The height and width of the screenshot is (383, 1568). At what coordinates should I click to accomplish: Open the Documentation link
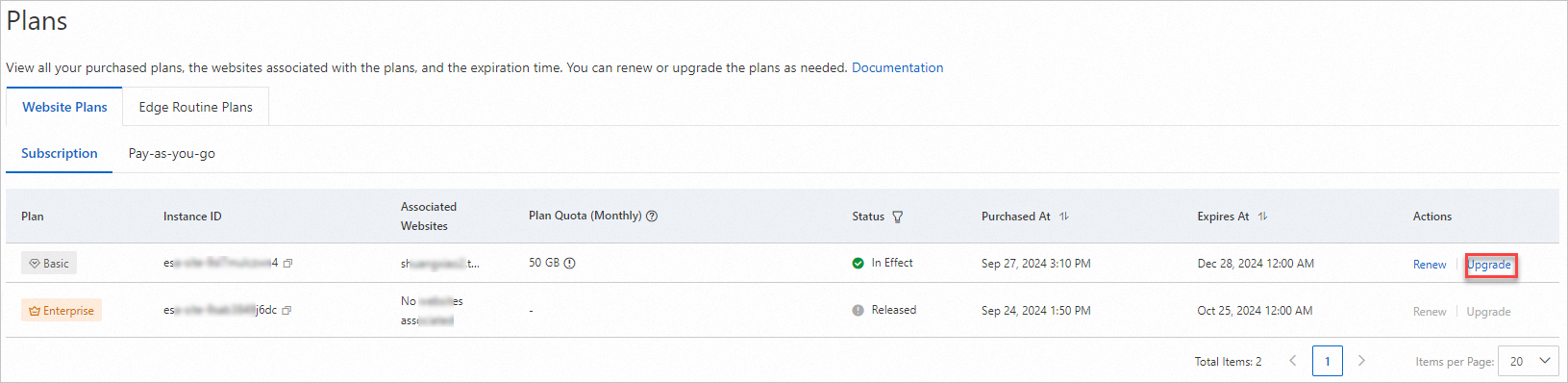(x=897, y=67)
